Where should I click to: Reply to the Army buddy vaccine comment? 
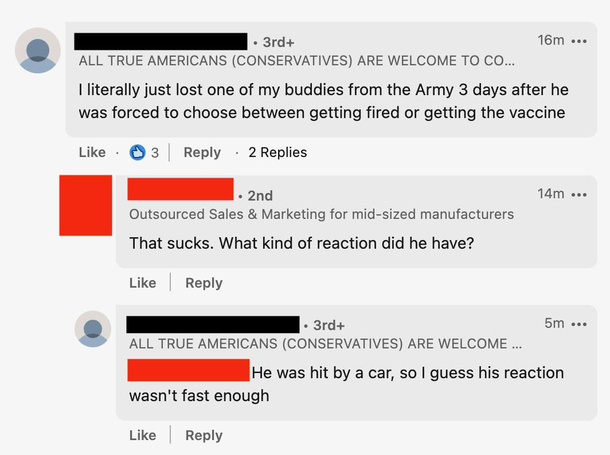[x=202, y=152]
